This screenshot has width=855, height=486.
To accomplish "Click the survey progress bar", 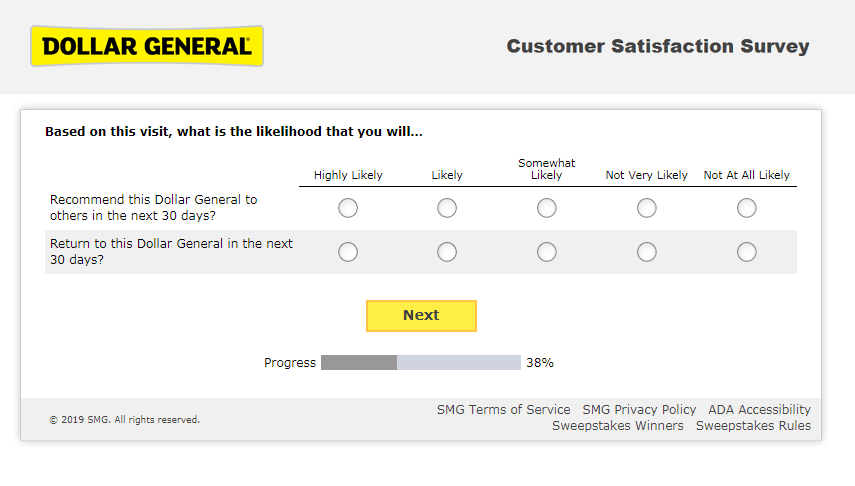I will click(x=420, y=363).
